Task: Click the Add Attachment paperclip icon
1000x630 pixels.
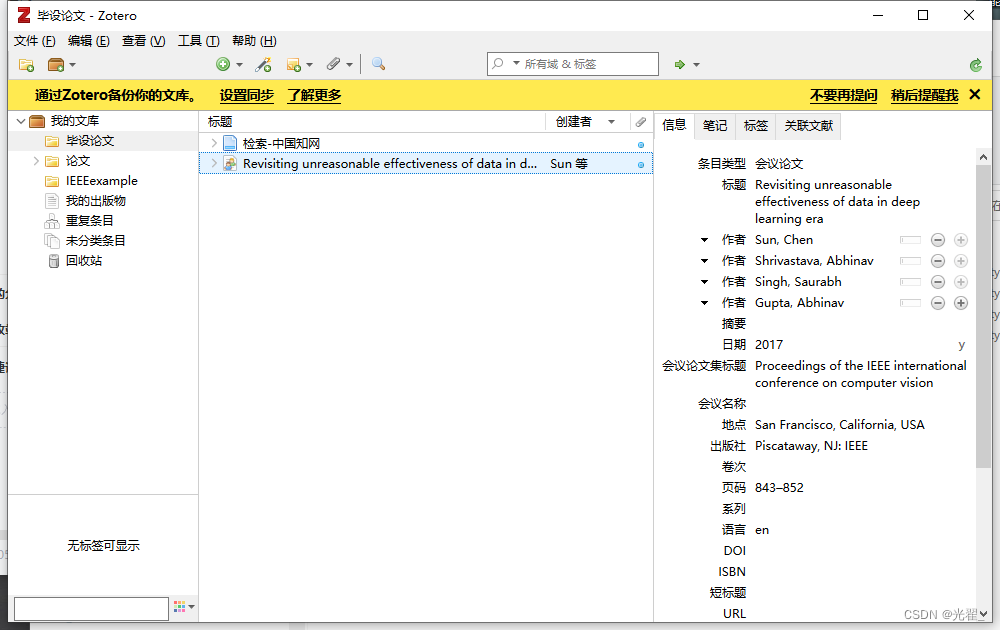Action: tap(333, 64)
